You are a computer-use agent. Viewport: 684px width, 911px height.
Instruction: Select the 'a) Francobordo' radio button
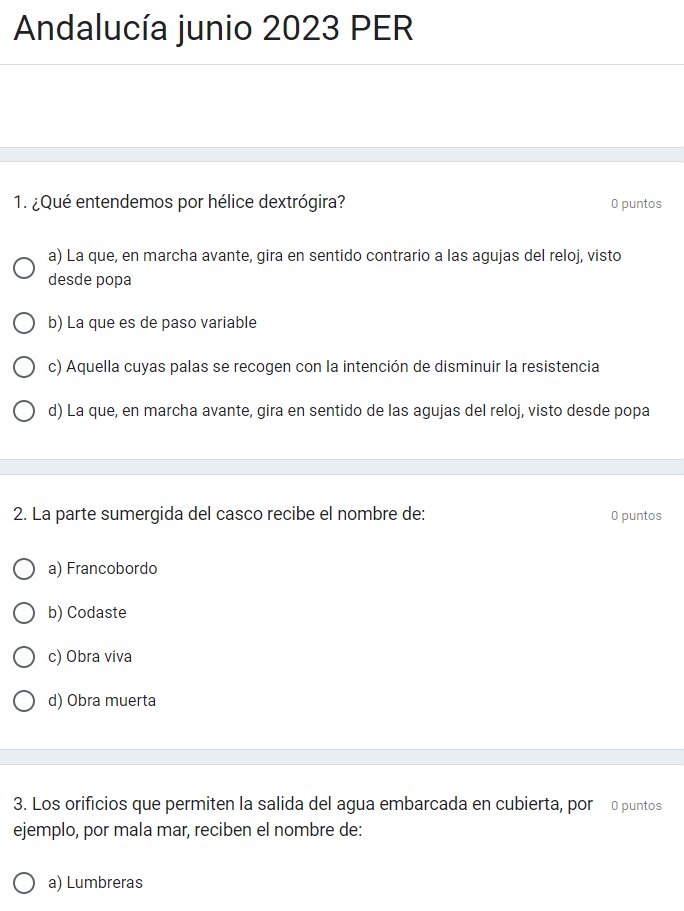[23, 569]
